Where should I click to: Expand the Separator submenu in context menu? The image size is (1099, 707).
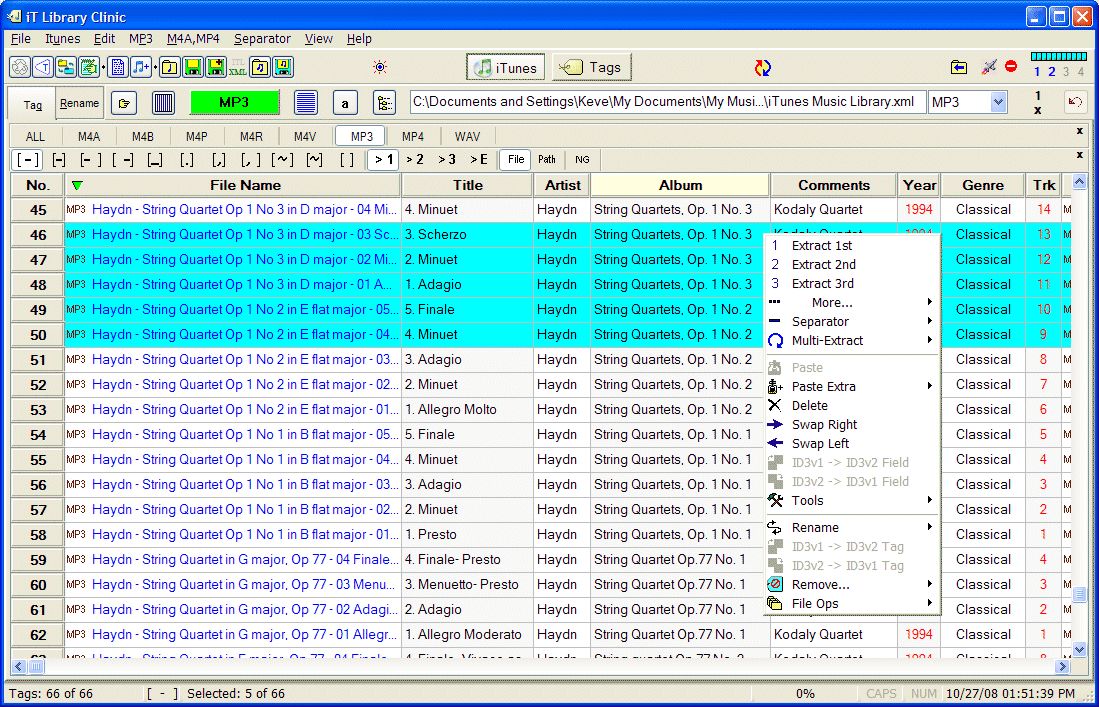[x=852, y=322]
